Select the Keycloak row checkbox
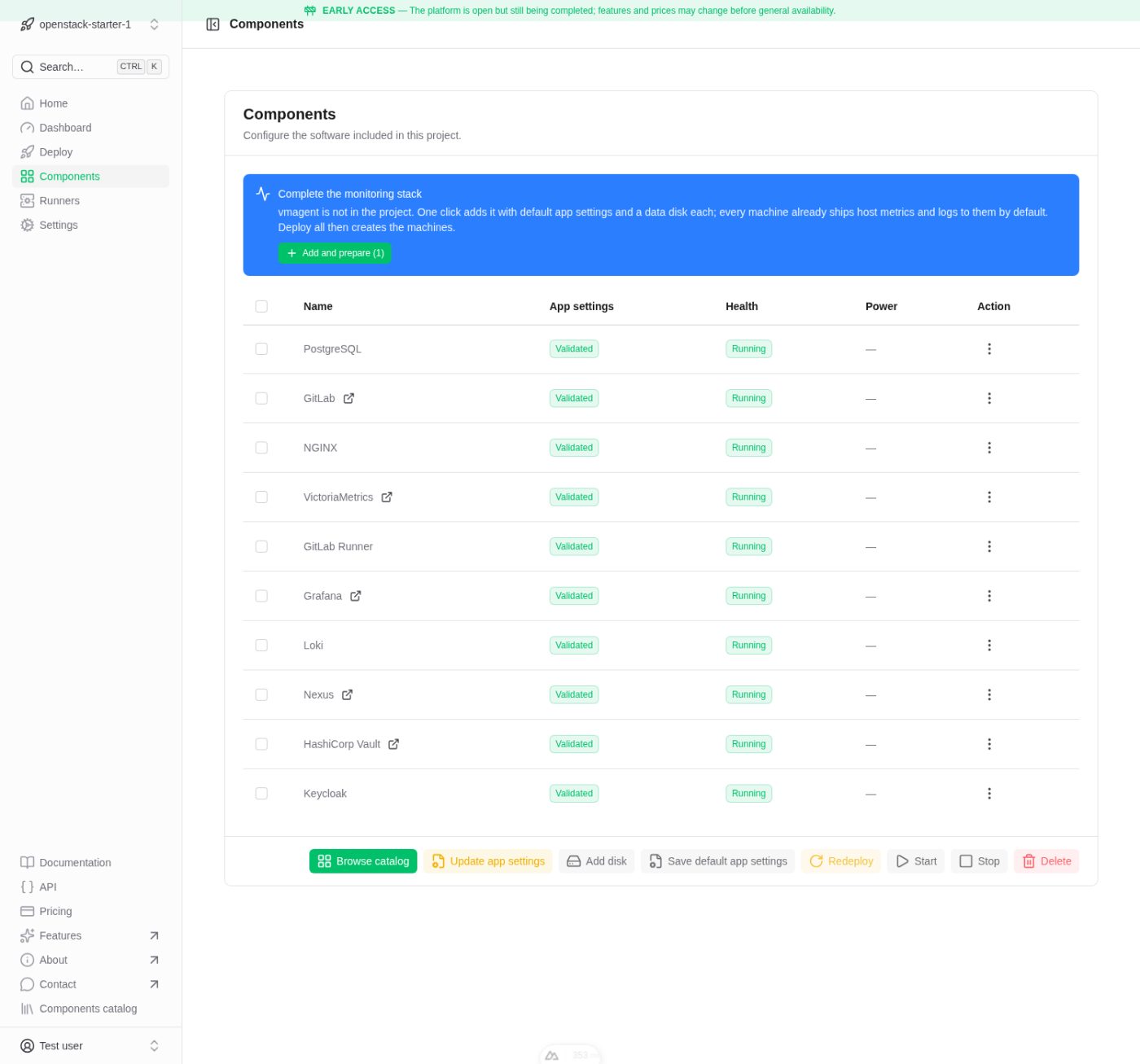 click(261, 794)
